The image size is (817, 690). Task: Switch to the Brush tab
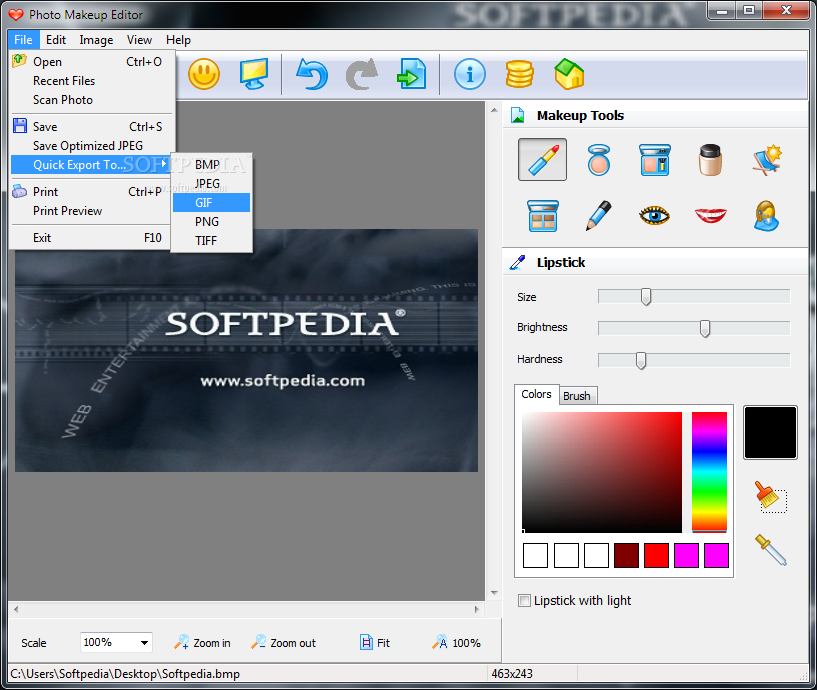click(x=577, y=396)
